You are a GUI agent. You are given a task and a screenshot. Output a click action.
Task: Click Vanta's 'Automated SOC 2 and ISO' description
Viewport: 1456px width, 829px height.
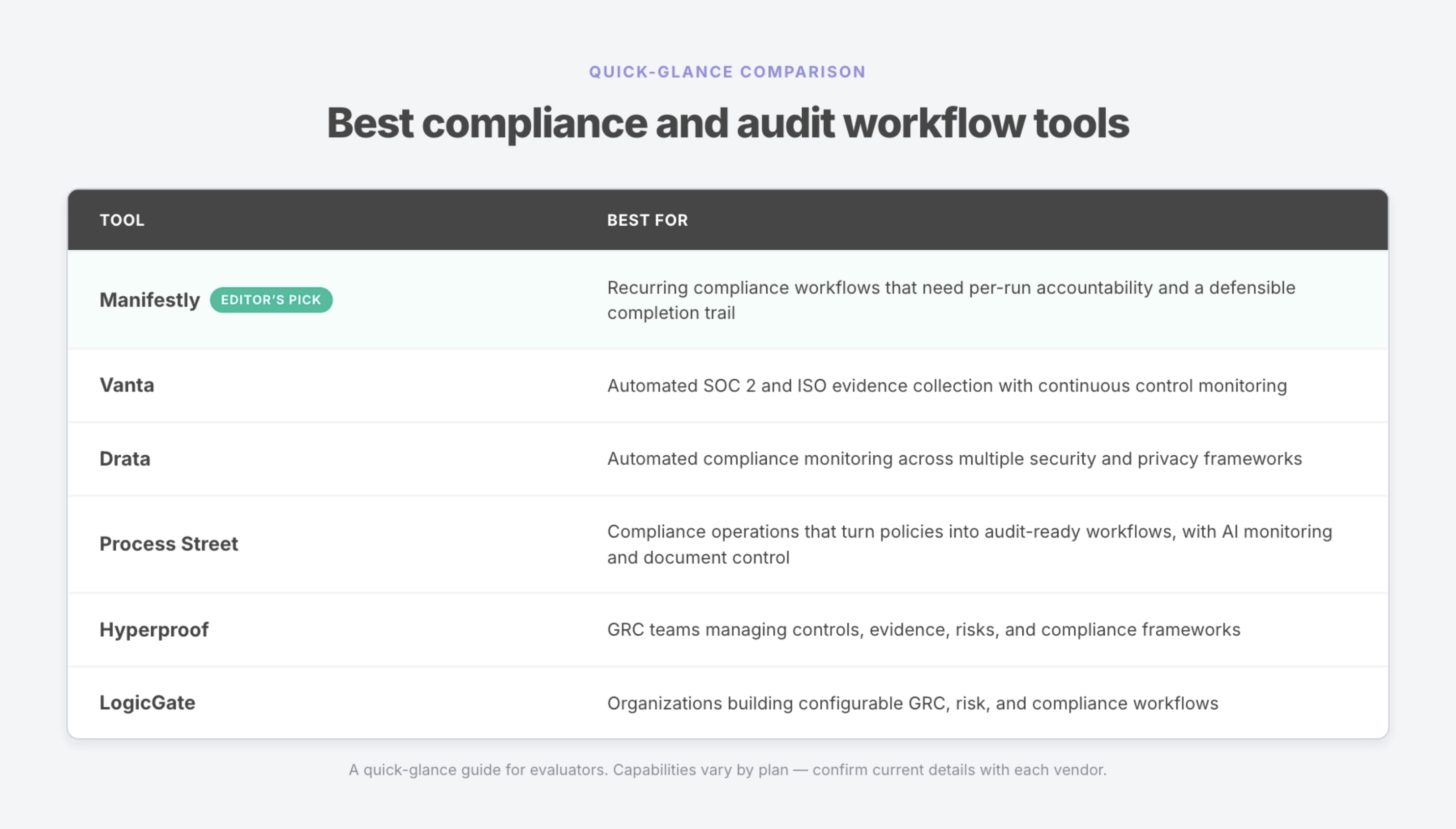[947, 386]
